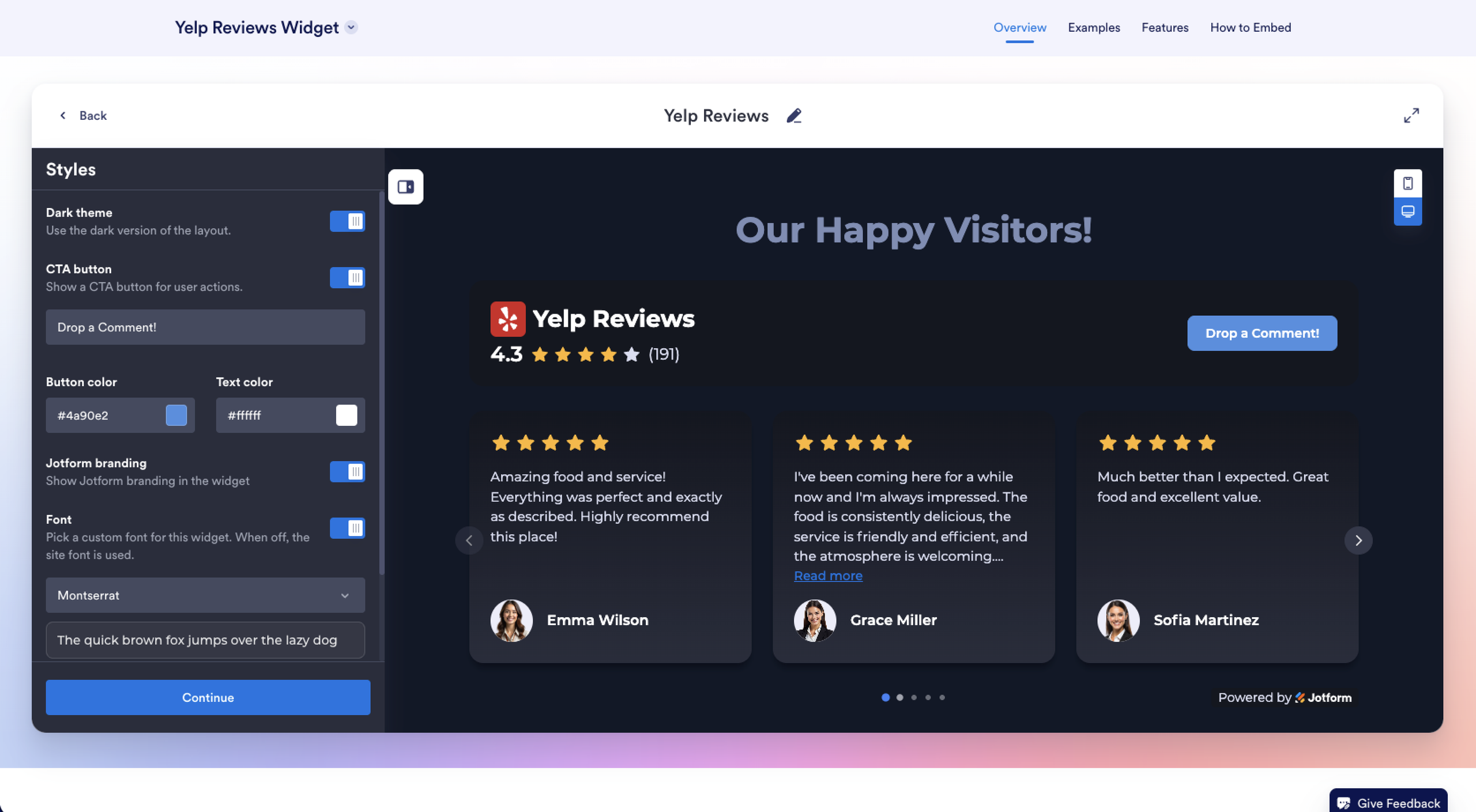
Task: Click the Sofia Martinez name
Action: [x=1206, y=620]
